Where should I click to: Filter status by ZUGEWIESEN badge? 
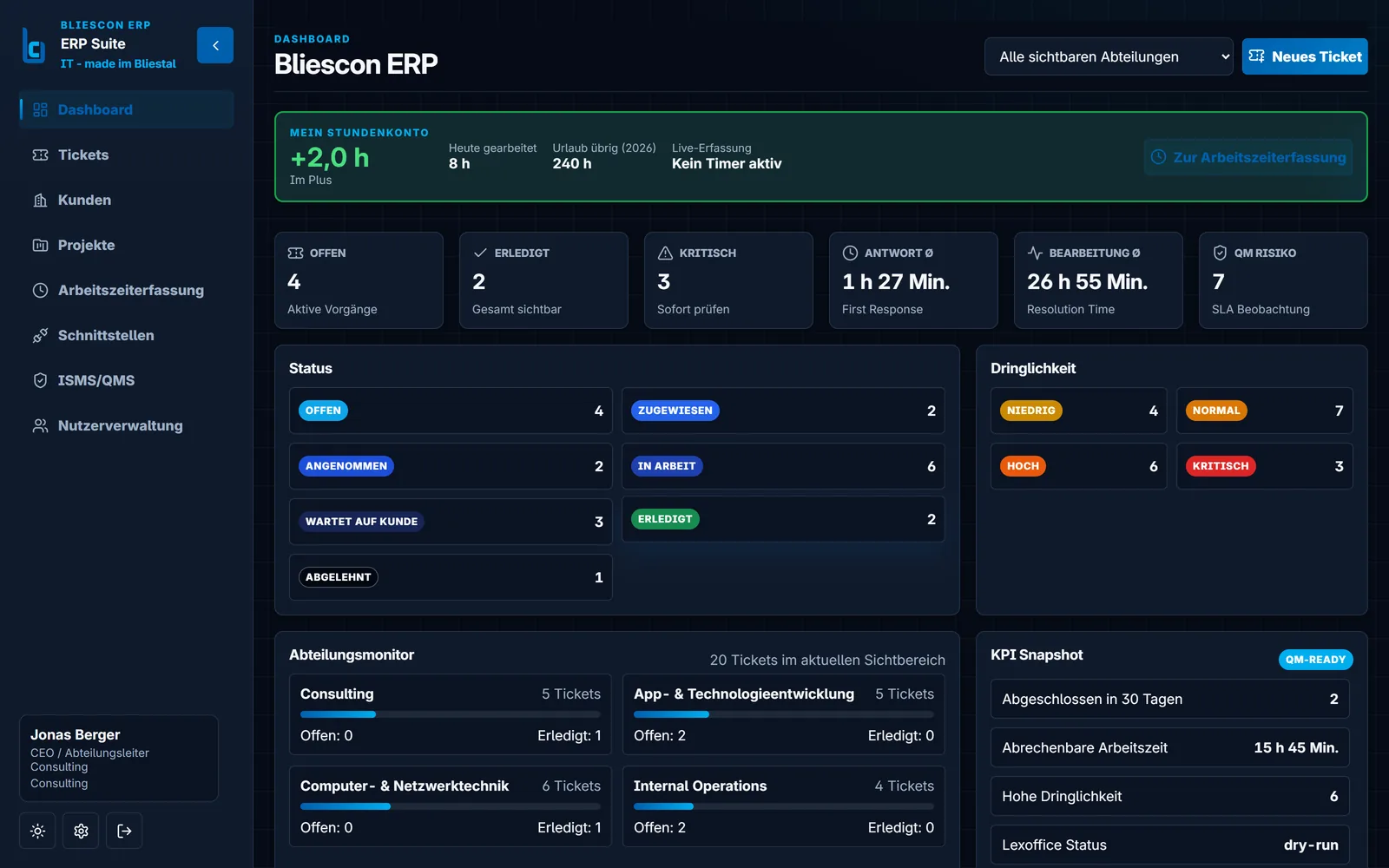click(675, 411)
